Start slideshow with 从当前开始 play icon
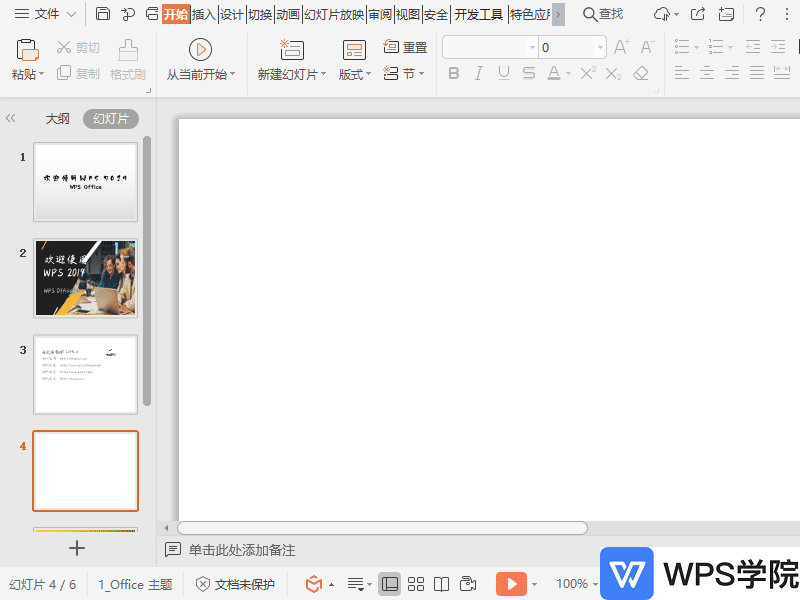 (x=200, y=49)
